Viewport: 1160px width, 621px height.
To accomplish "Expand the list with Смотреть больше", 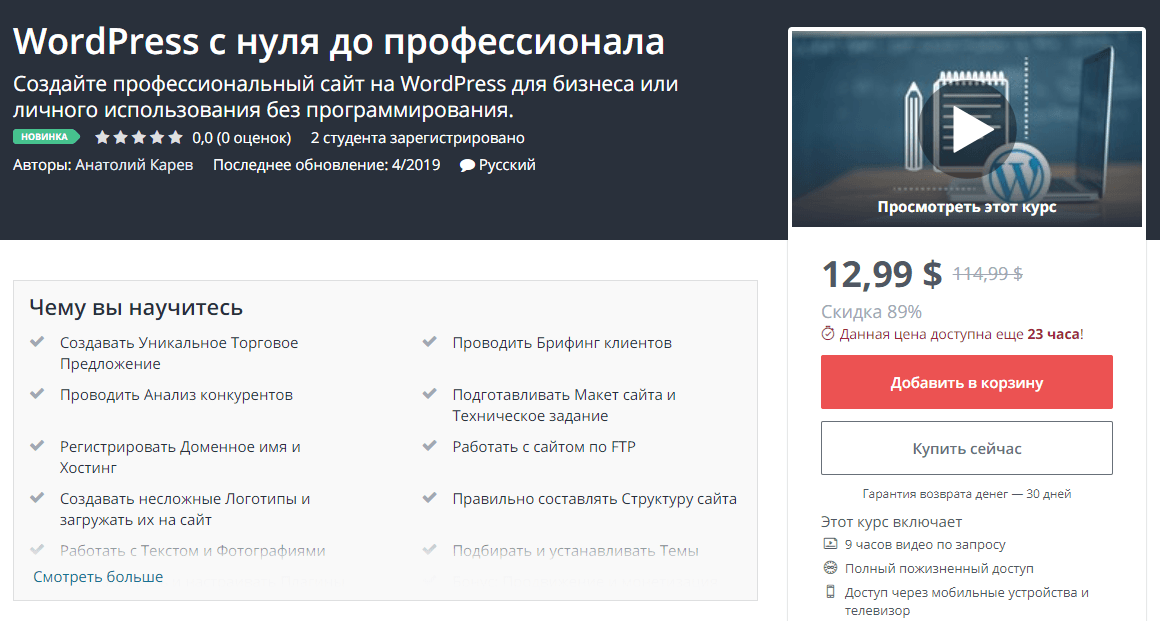I will click(98, 577).
